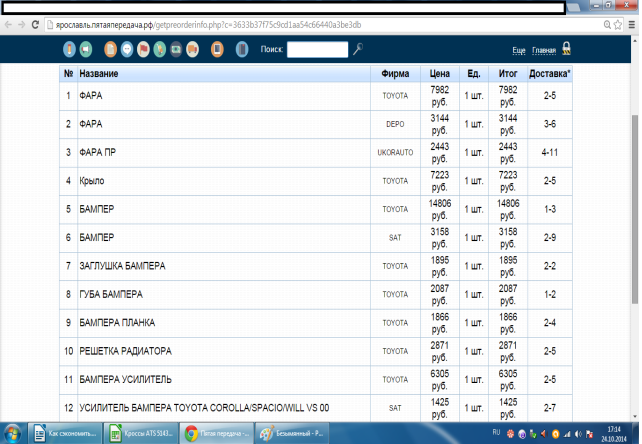This screenshot has width=642, height=444.
Task: Click the zoom magnifier in address bar
Action: click(x=607, y=25)
